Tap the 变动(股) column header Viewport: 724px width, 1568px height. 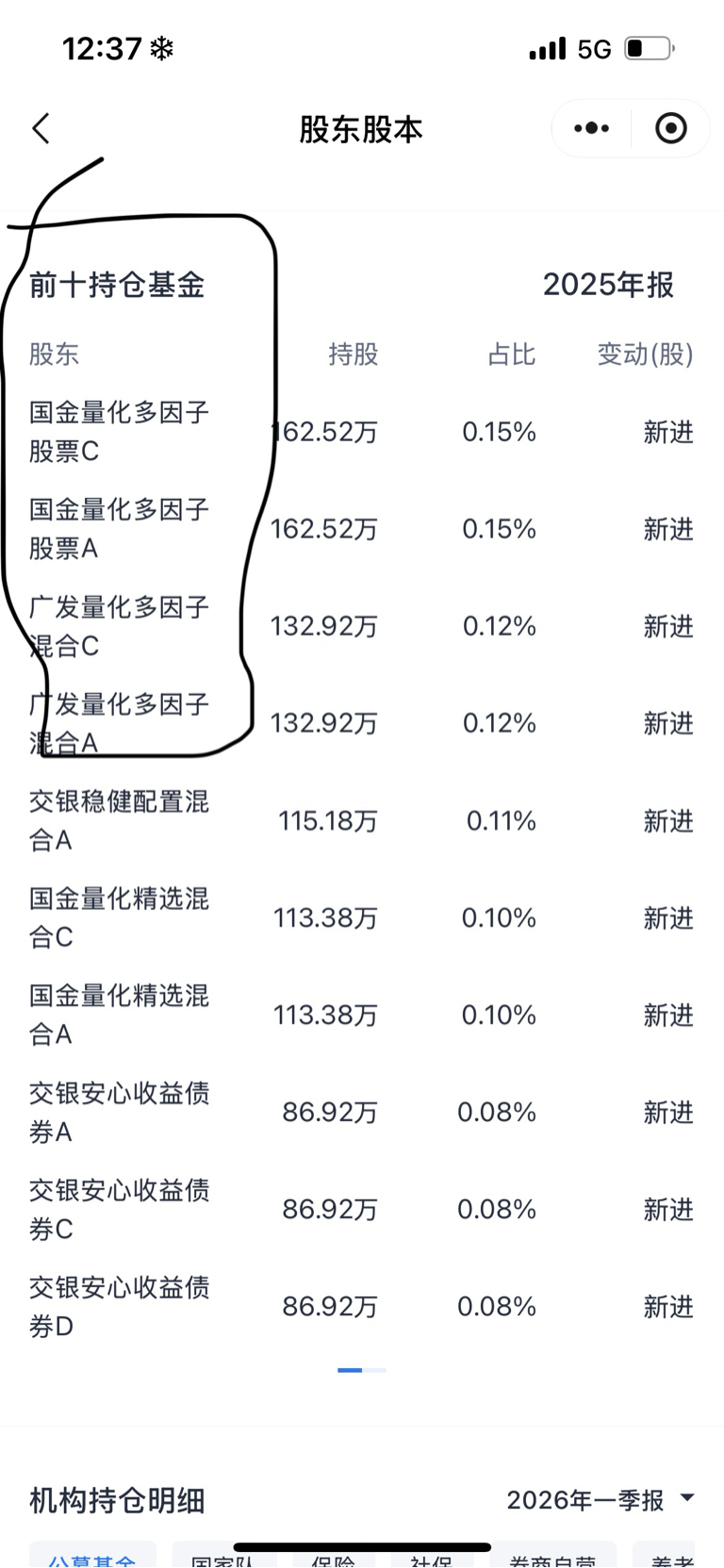[645, 355]
